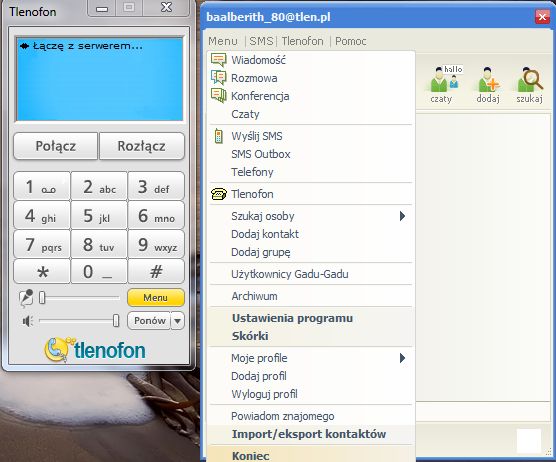Select Wyloguj profil menu item
The image size is (556, 462).
311,394
